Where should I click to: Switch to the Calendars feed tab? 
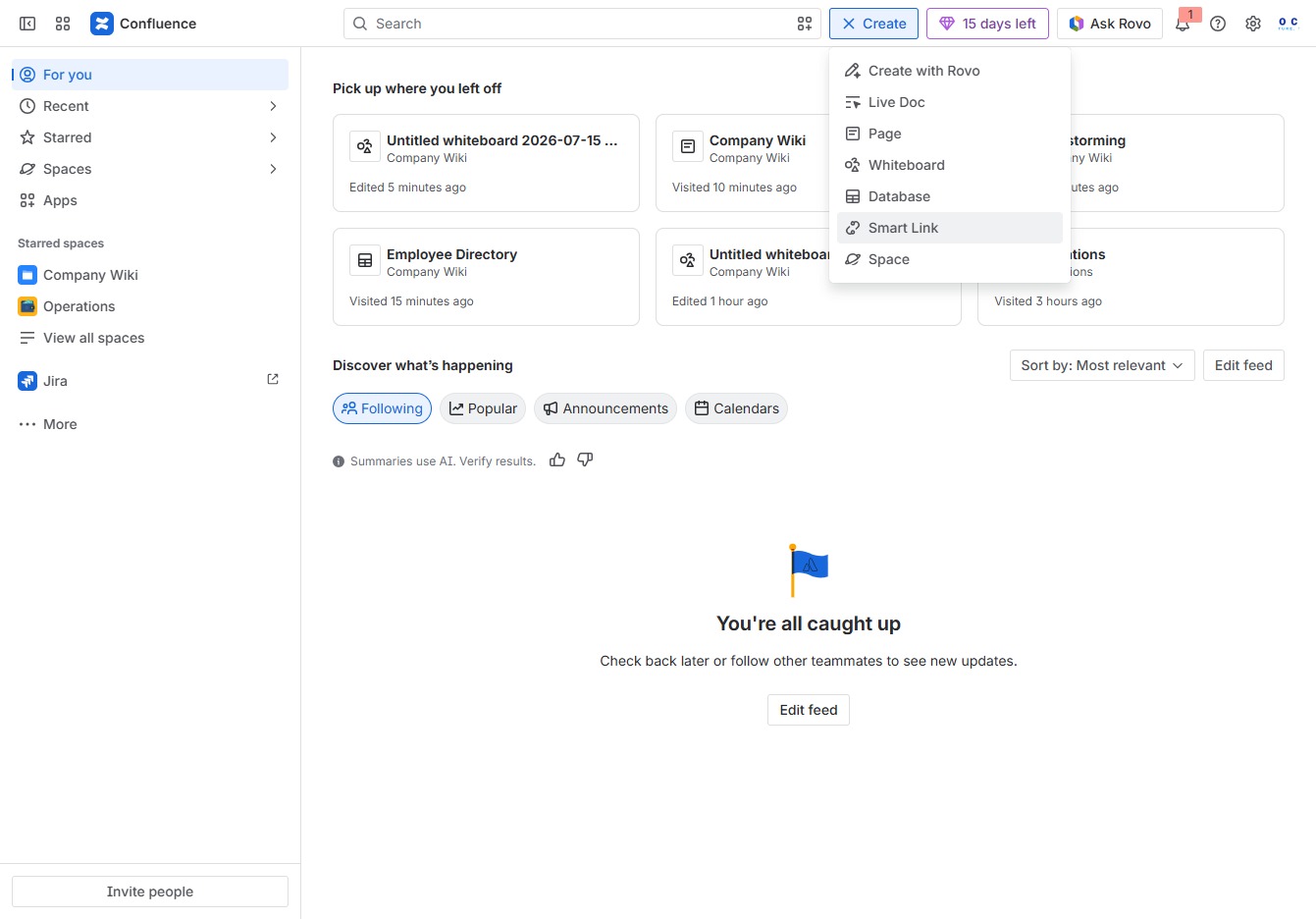[736, 408]
